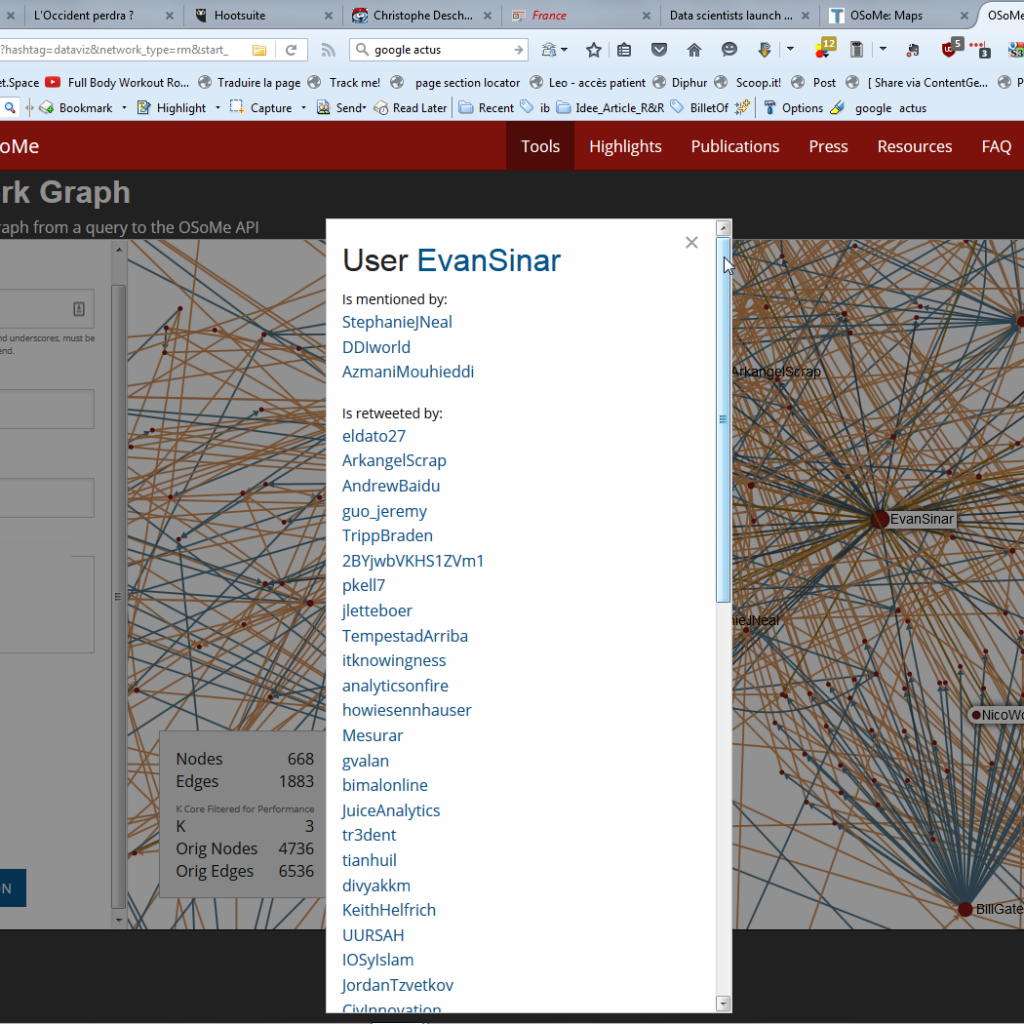Image resolution: width=1024 pixels, height=1024 pixels.
Task: Open the Diigo search magnifier icon
Action: click(x=10, y=108)
